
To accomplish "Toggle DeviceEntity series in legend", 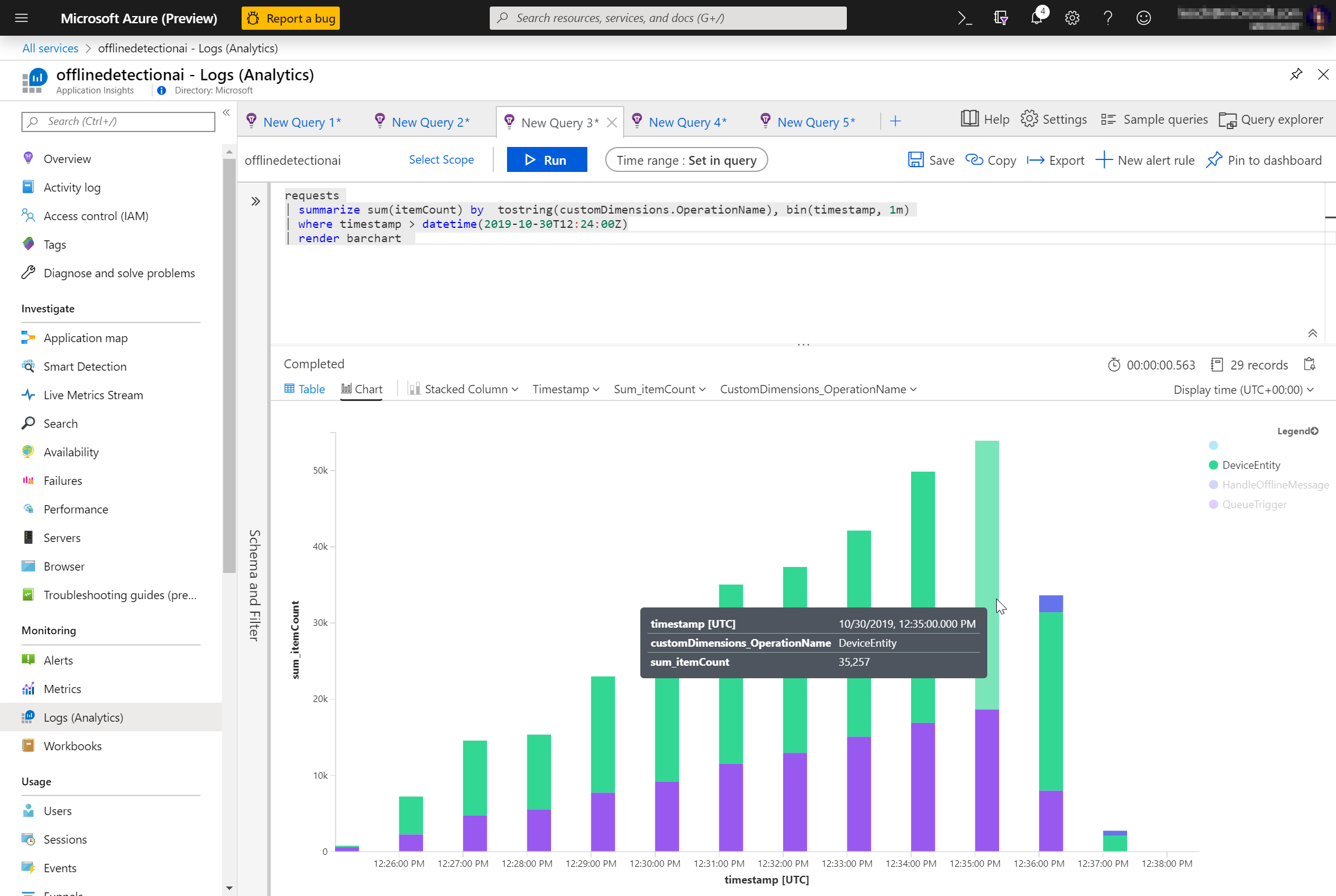I will click(1250, 465).
